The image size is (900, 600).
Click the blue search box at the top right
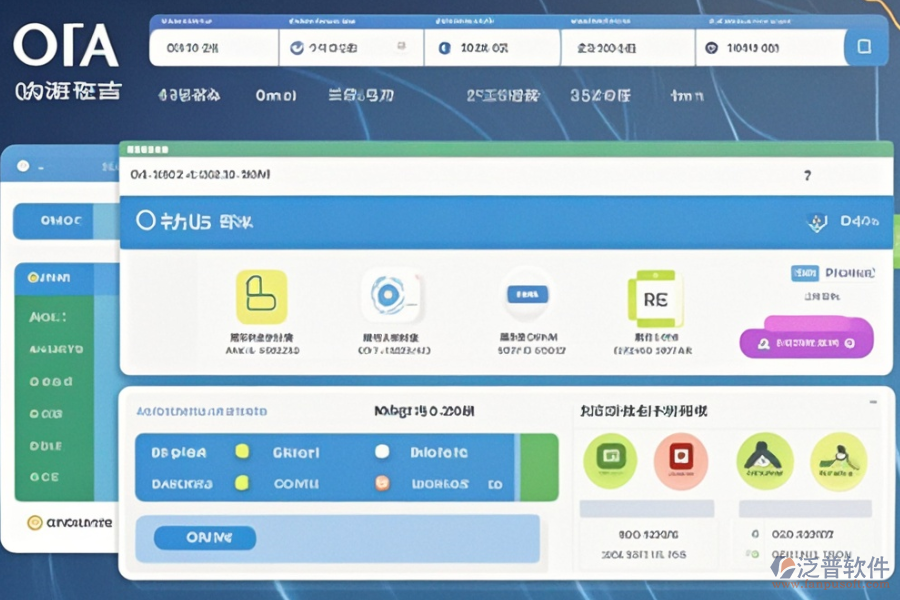click(862, 45)
